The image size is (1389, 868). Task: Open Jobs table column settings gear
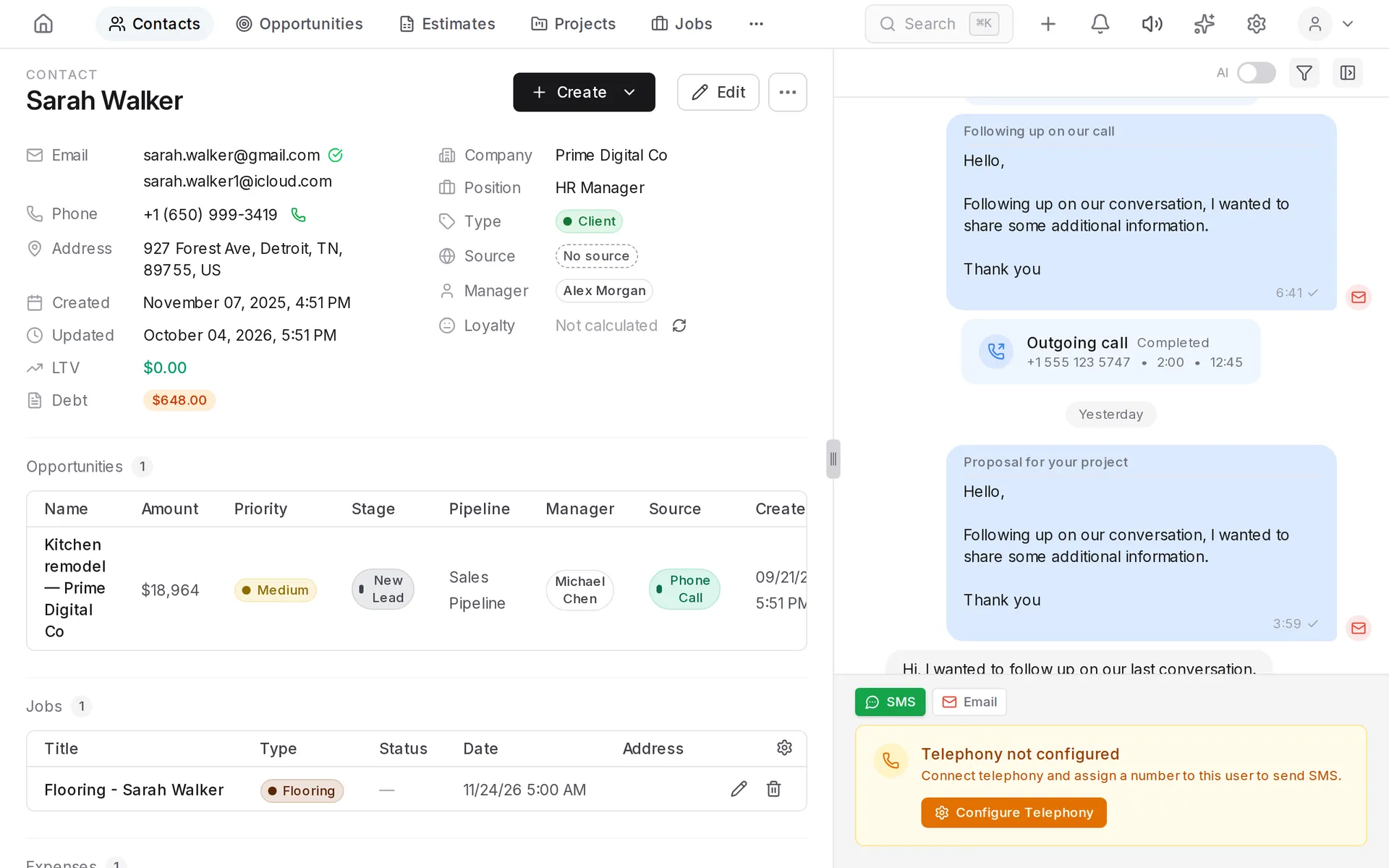click(784, 748)
